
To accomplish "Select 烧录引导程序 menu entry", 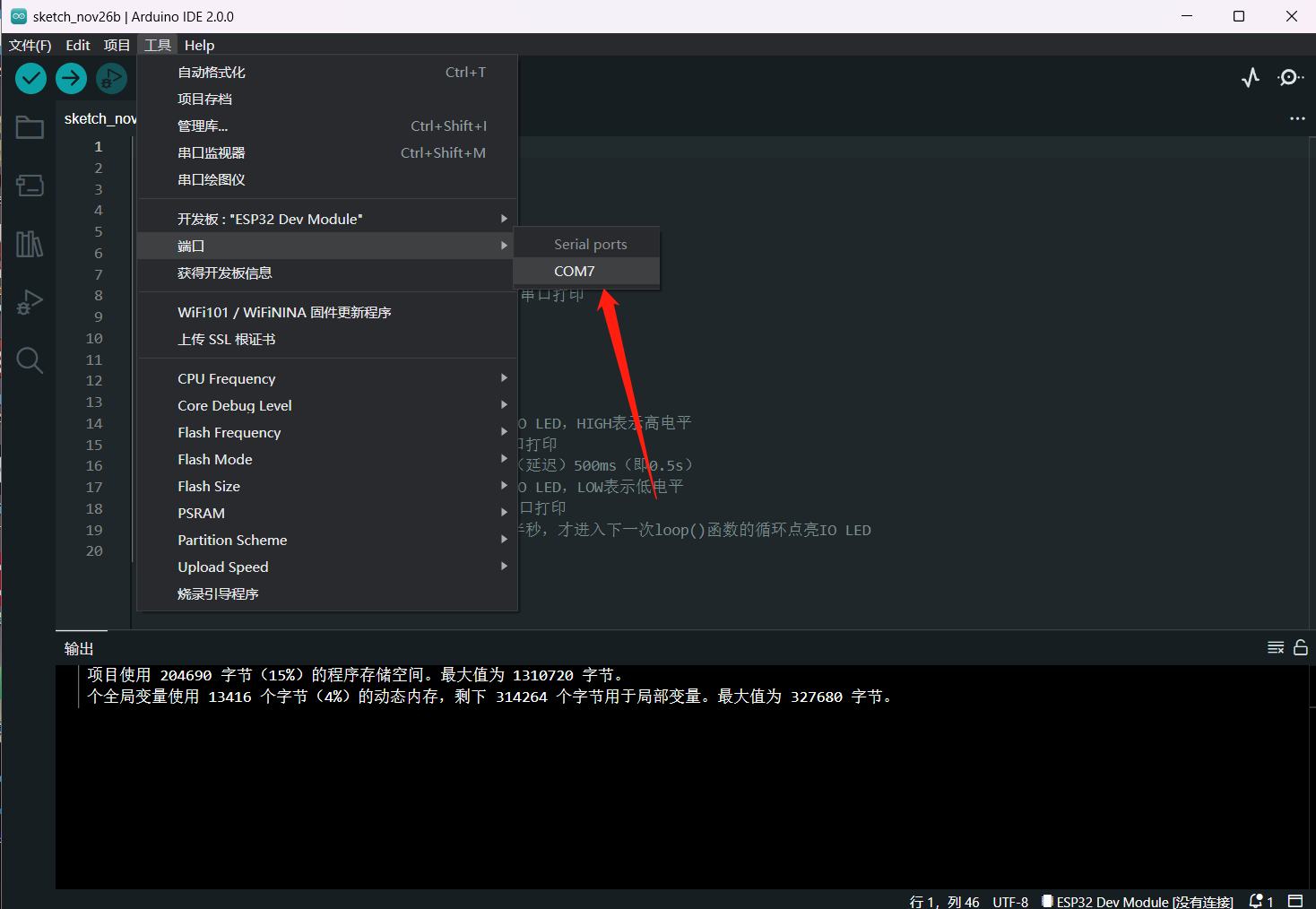I will [x=327, y=593].
